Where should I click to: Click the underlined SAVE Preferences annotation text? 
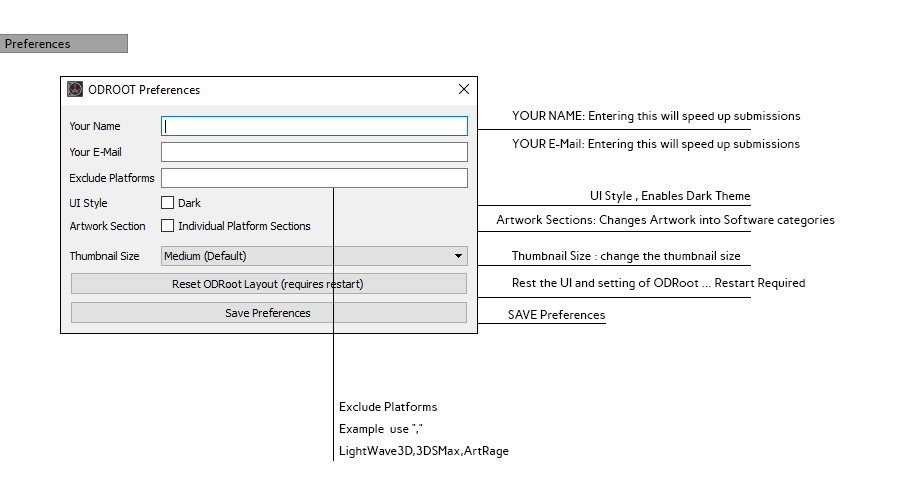[556, 315]
